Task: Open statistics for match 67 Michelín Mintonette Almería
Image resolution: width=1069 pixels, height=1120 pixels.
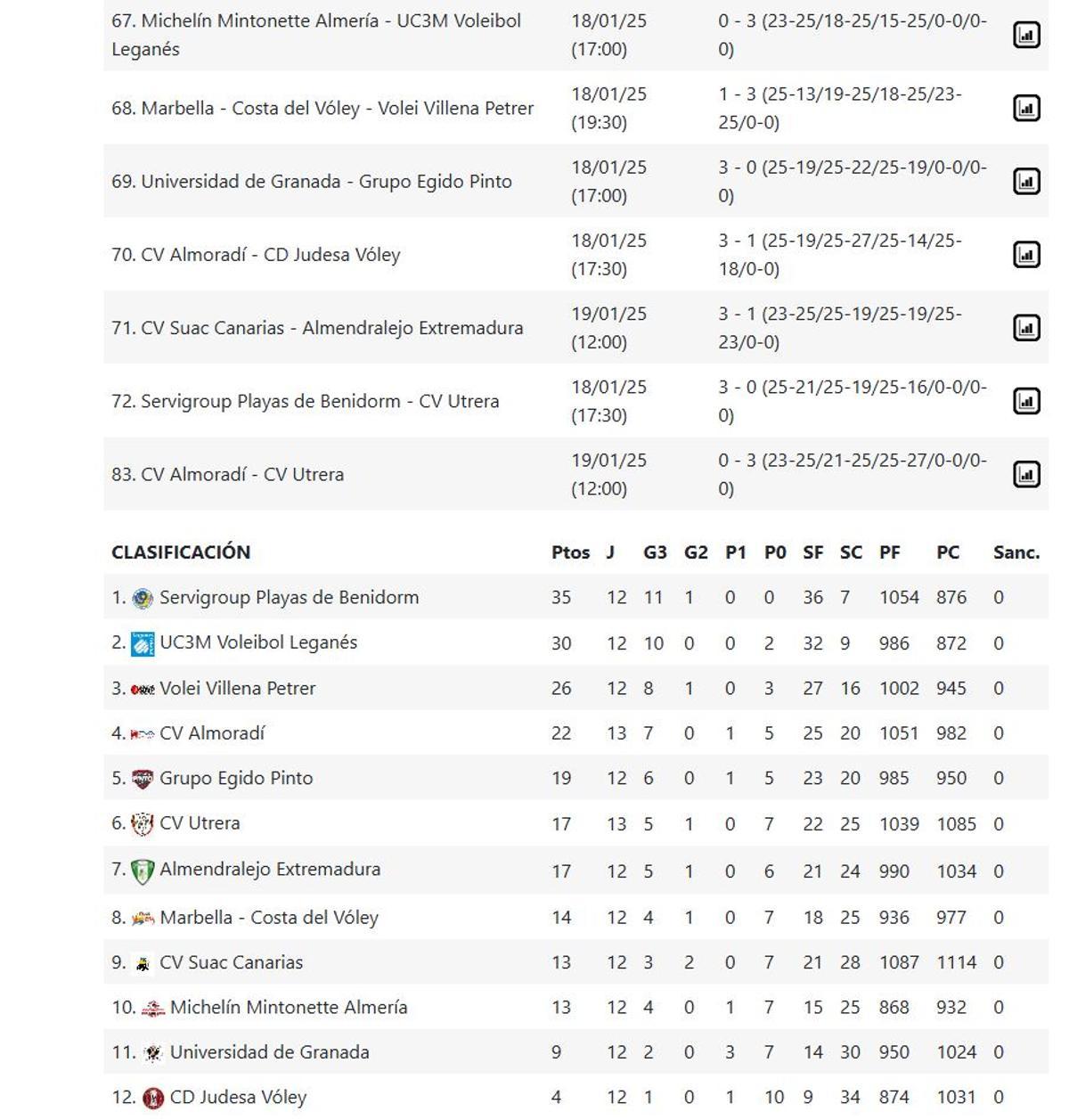Action: click(x=1028, y=33)
